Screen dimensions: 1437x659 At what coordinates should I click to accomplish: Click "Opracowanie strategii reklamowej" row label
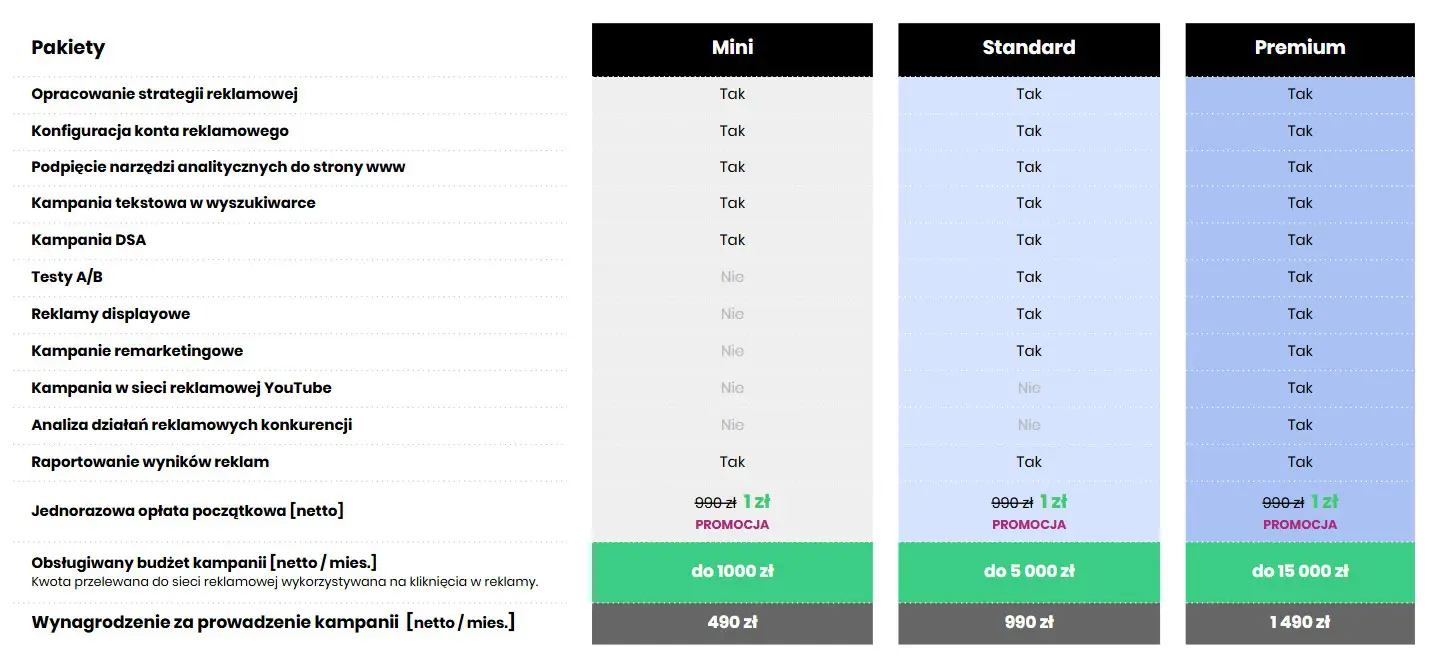(164, 94)
